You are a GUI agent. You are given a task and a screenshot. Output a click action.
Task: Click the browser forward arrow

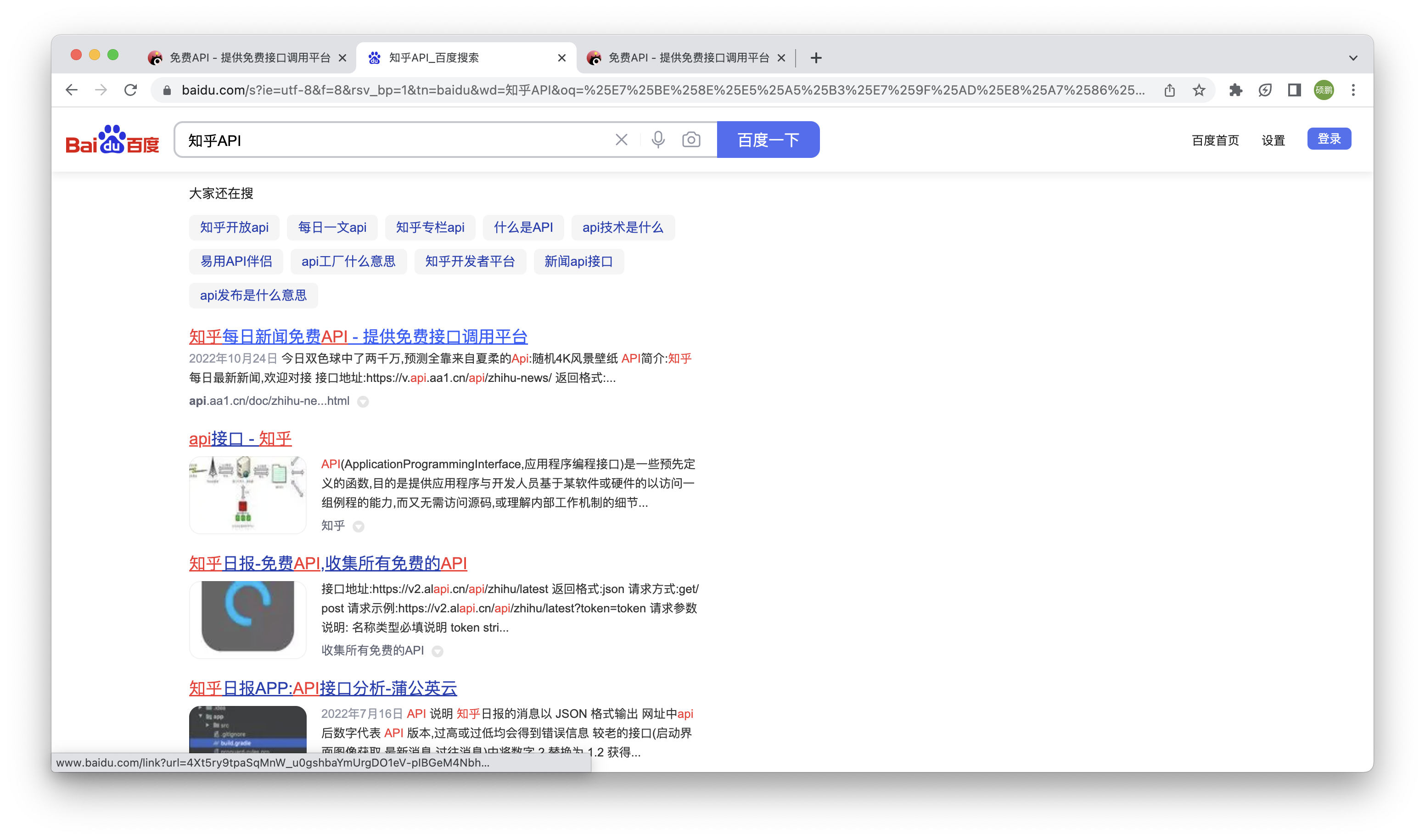(101, 90)
